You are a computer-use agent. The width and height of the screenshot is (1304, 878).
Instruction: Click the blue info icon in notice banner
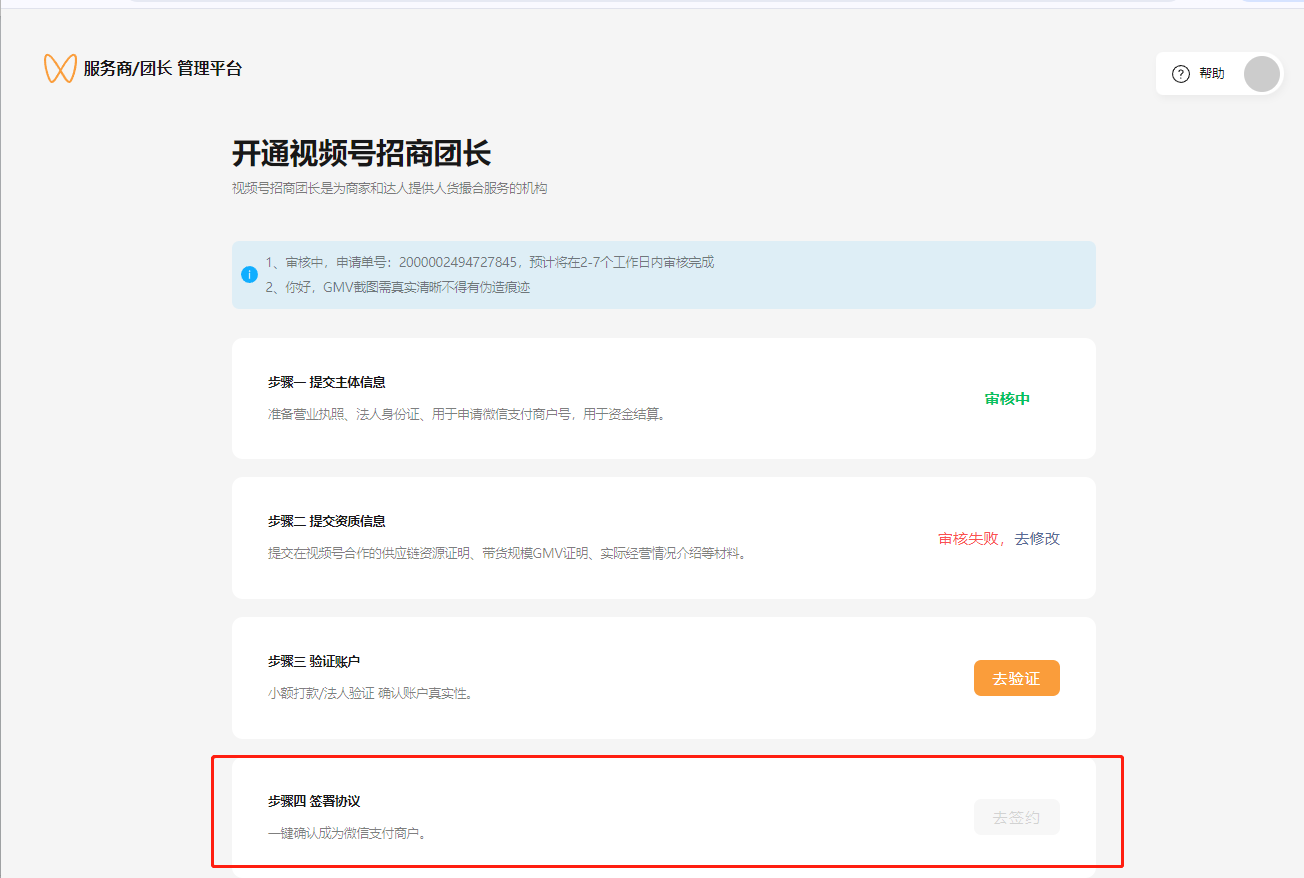250,274
